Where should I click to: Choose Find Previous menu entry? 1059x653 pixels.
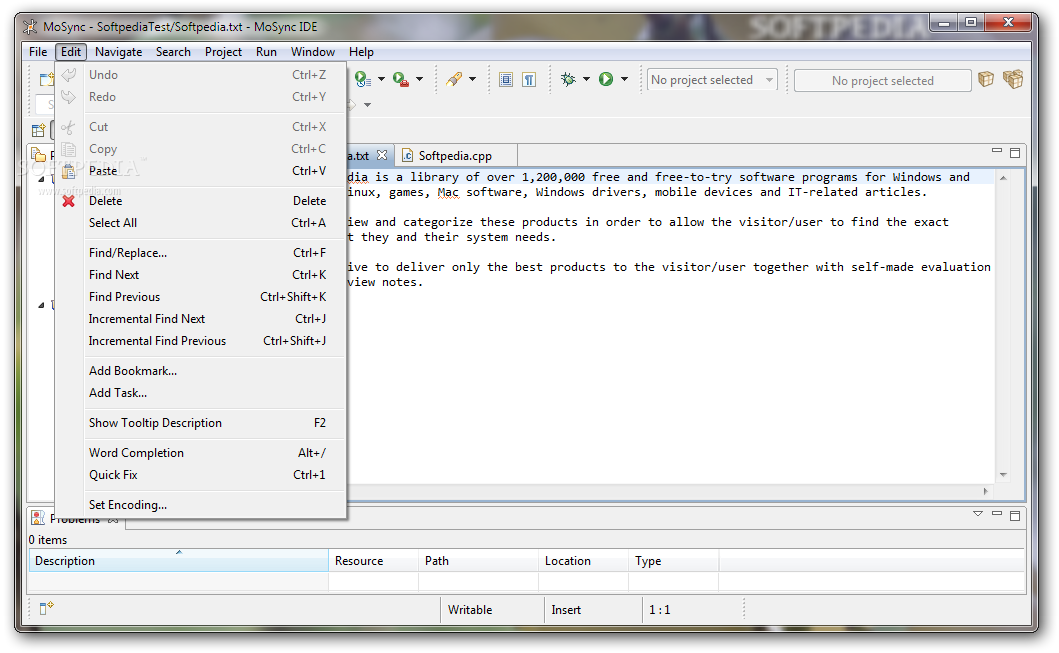[201, 297]
